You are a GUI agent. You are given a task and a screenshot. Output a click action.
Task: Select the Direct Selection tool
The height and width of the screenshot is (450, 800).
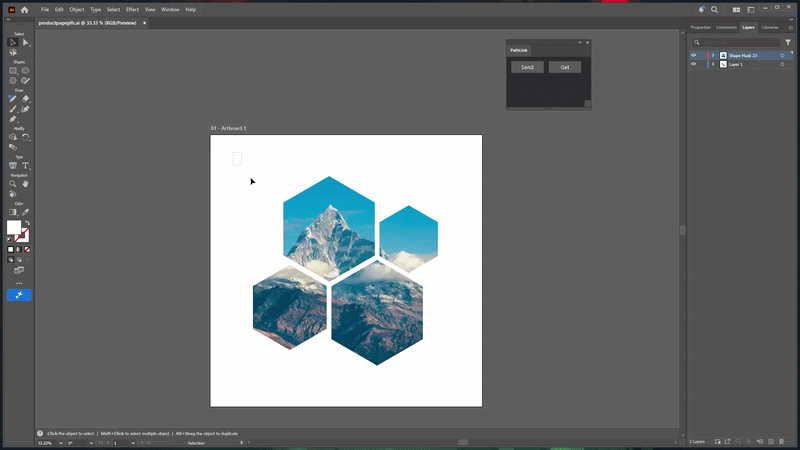click(26, 43)
